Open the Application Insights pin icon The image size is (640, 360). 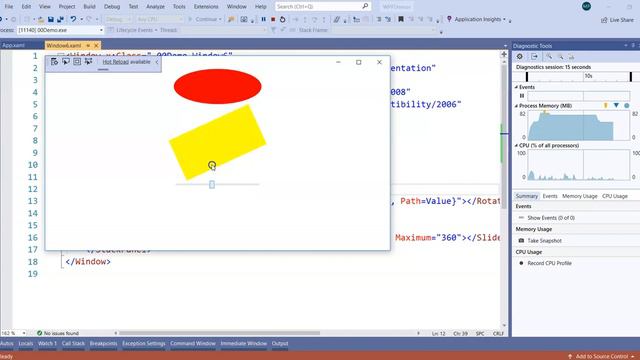[x=449, y=19]
